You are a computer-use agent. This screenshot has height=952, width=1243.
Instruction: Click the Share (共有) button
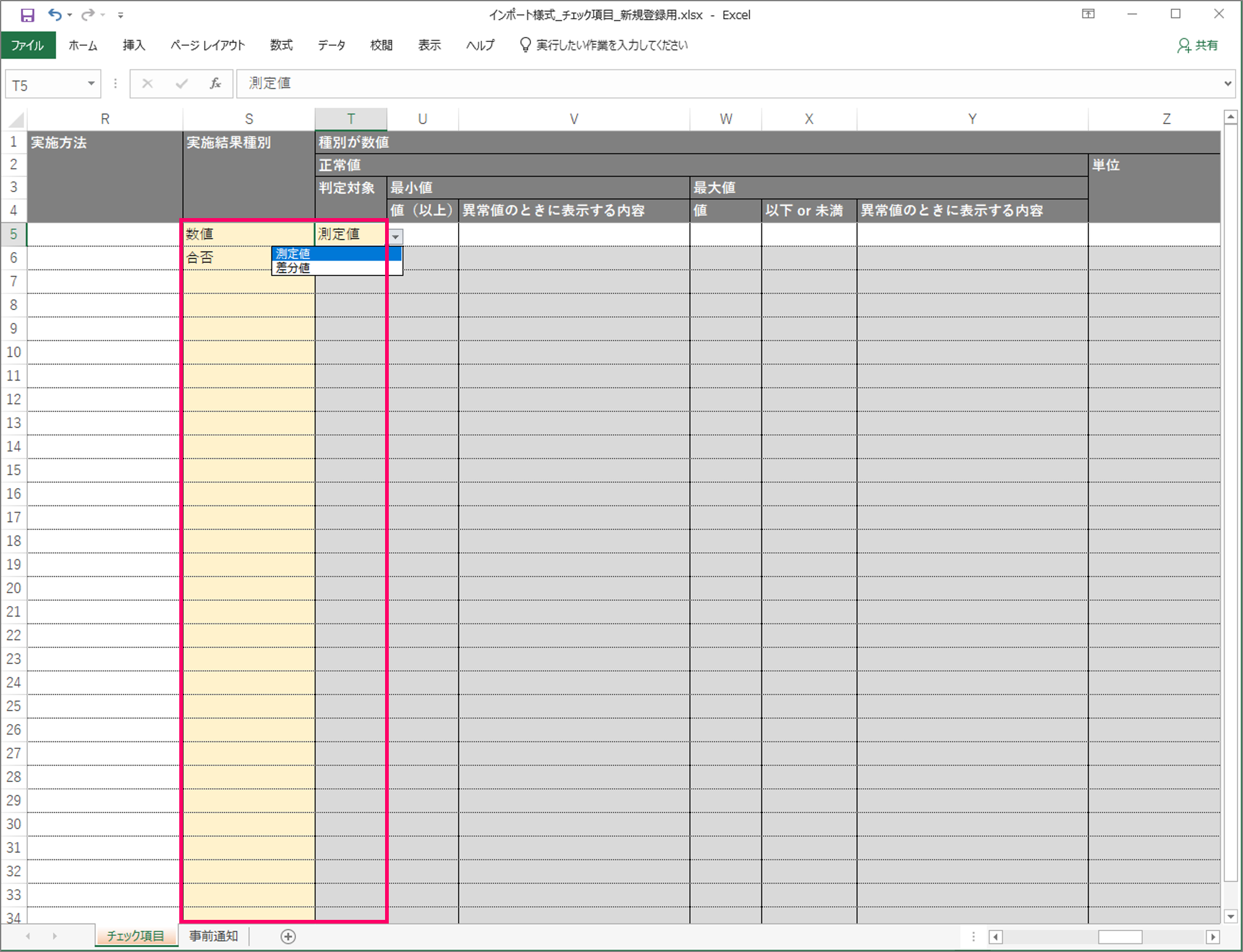(1198, 45)
